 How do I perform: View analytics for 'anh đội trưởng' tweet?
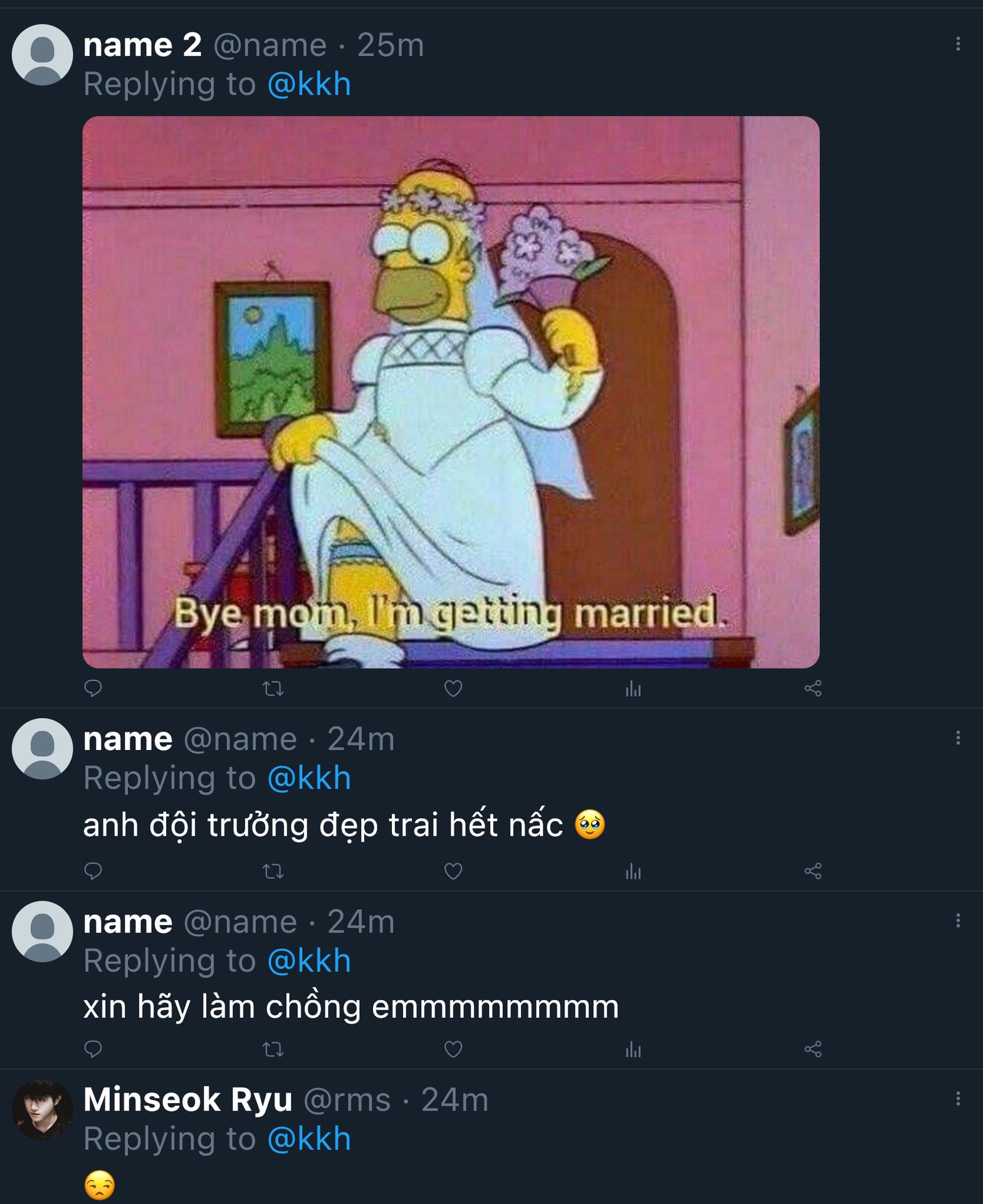pos(633,871)
